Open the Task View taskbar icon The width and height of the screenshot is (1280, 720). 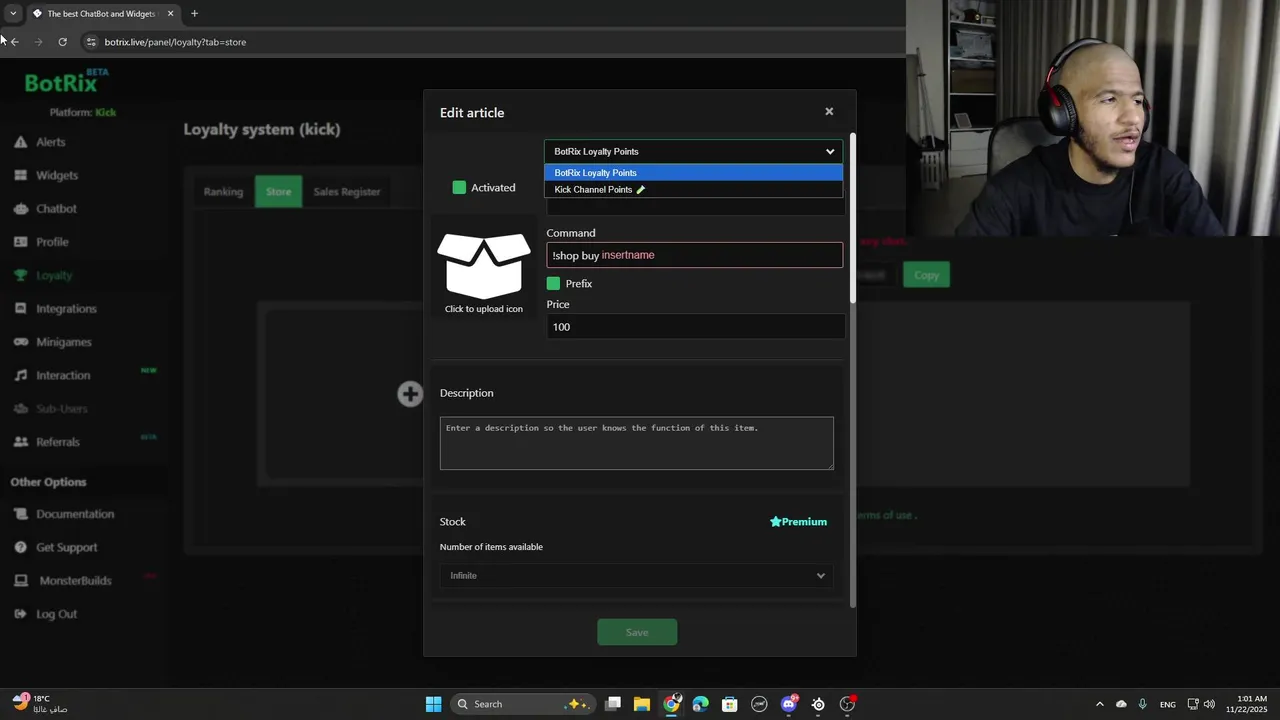click(x=613, y=704)
